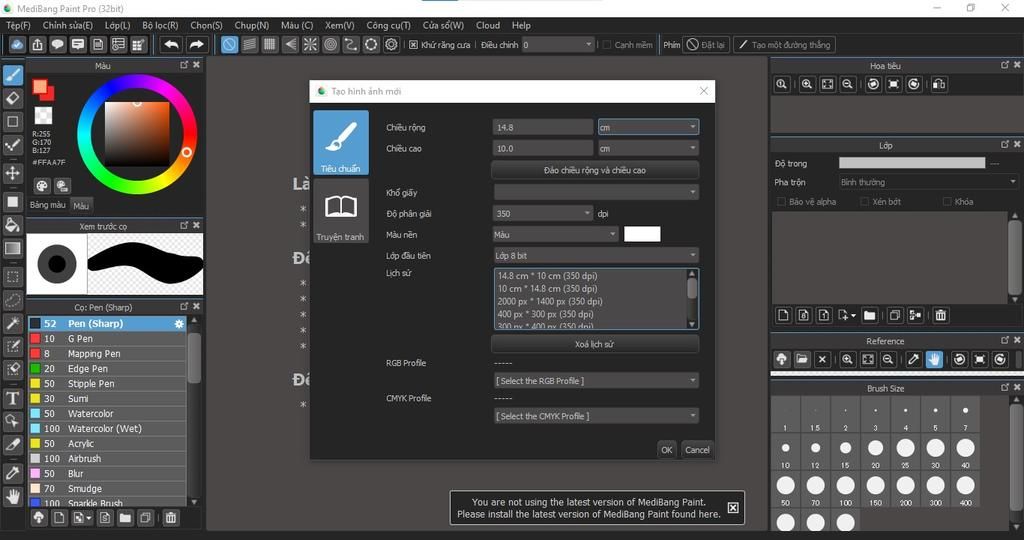Open the Độ phân giải 350 dropdown
This screenshot has width=1024, height=540.
click(543, 214)
